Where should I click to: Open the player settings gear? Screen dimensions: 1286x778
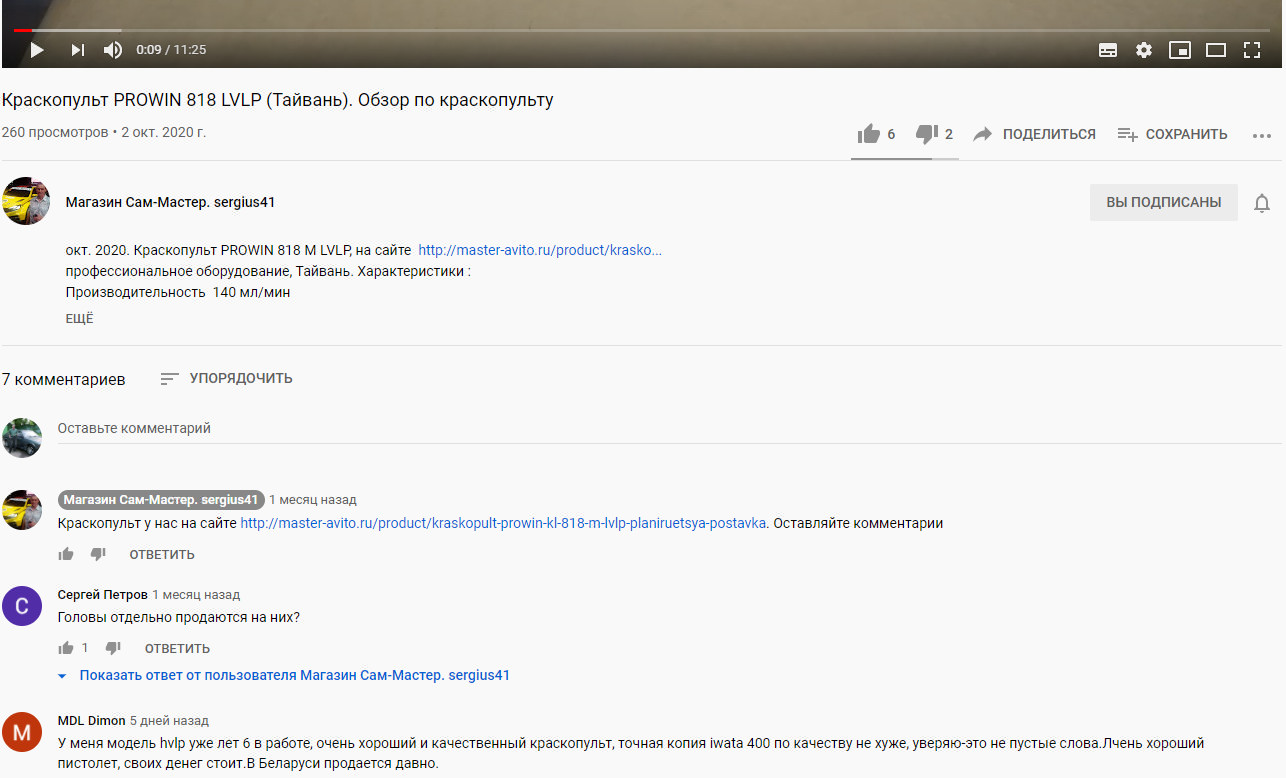pos(1144,50)
